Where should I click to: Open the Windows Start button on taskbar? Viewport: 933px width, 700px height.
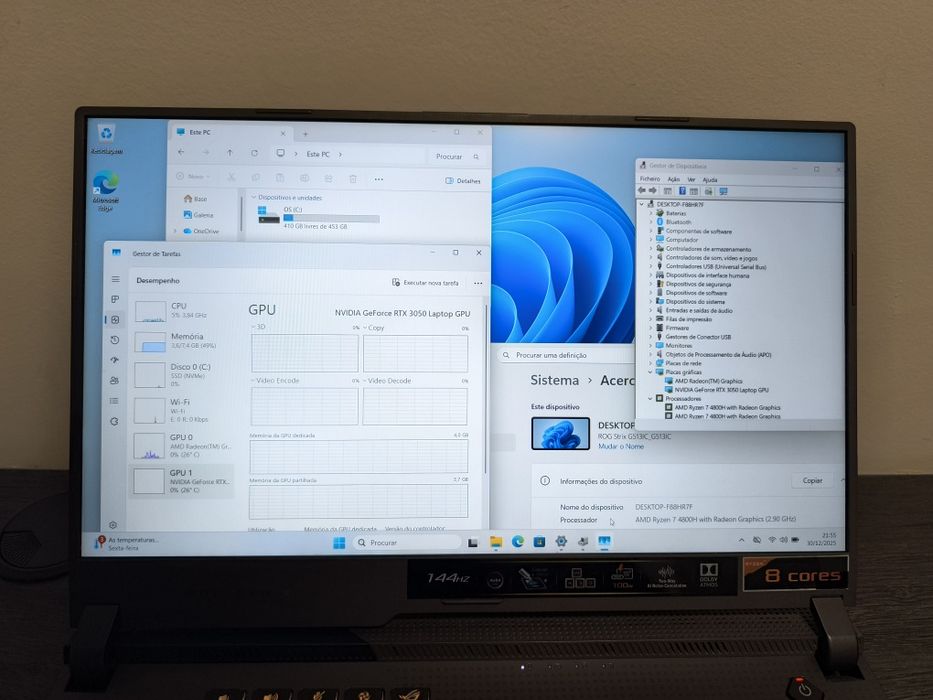pos(339,543)
